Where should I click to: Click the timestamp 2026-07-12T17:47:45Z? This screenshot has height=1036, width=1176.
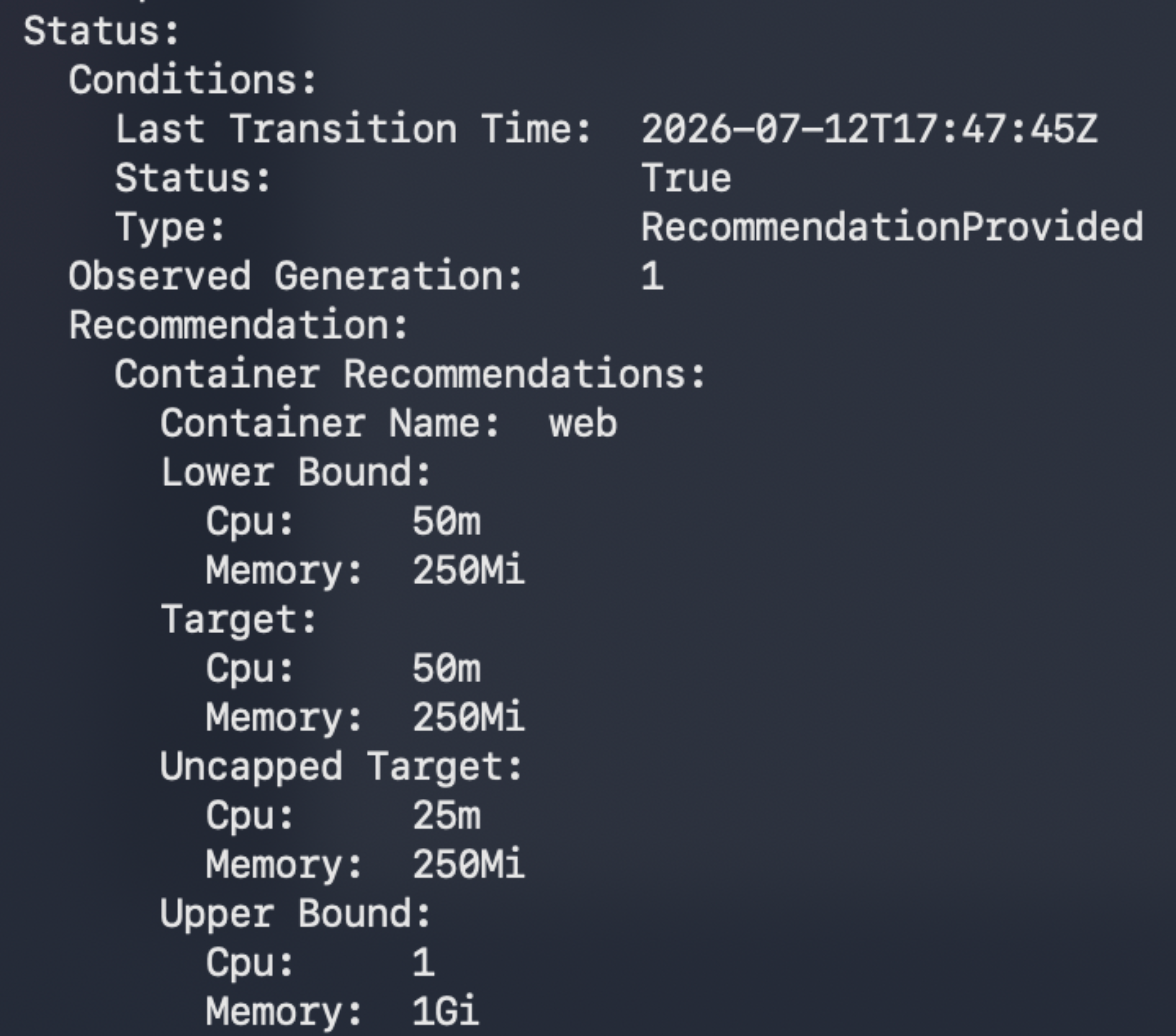point(869,129)
